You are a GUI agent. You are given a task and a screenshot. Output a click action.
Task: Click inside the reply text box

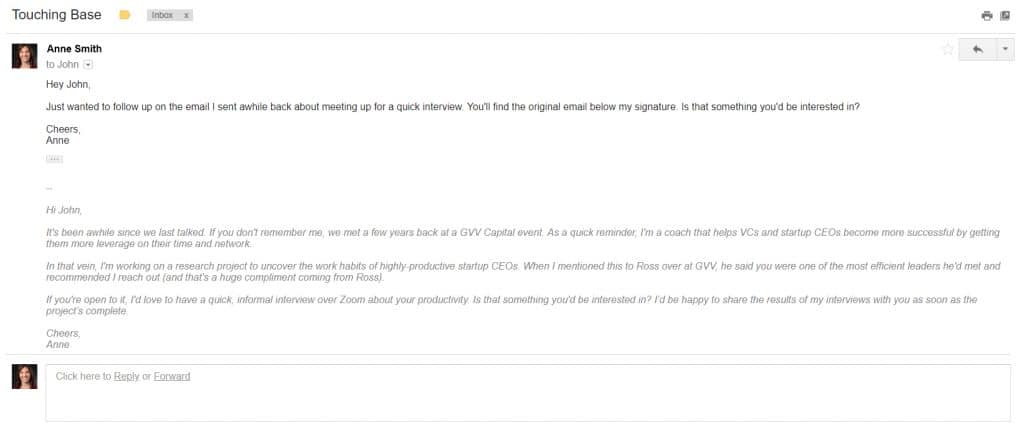coord(500,398)
